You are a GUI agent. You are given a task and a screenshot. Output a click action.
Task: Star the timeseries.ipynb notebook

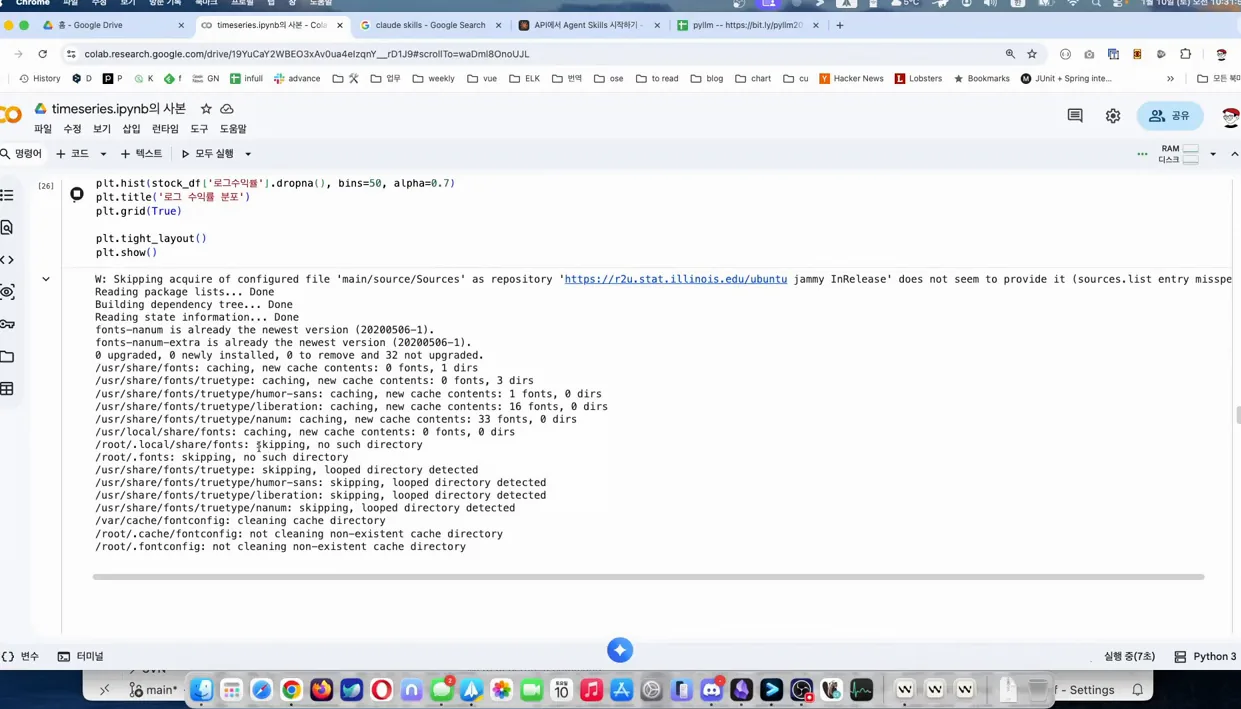[206, 108]
